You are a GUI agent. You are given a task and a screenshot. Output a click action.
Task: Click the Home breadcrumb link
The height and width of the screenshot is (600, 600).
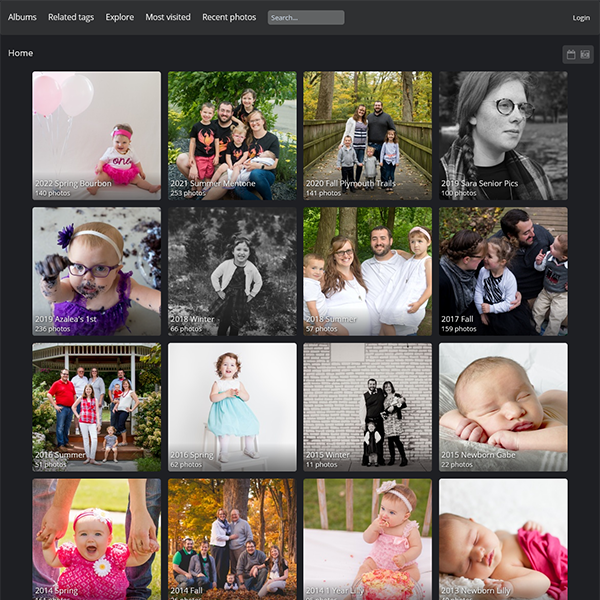pos(21,53)
